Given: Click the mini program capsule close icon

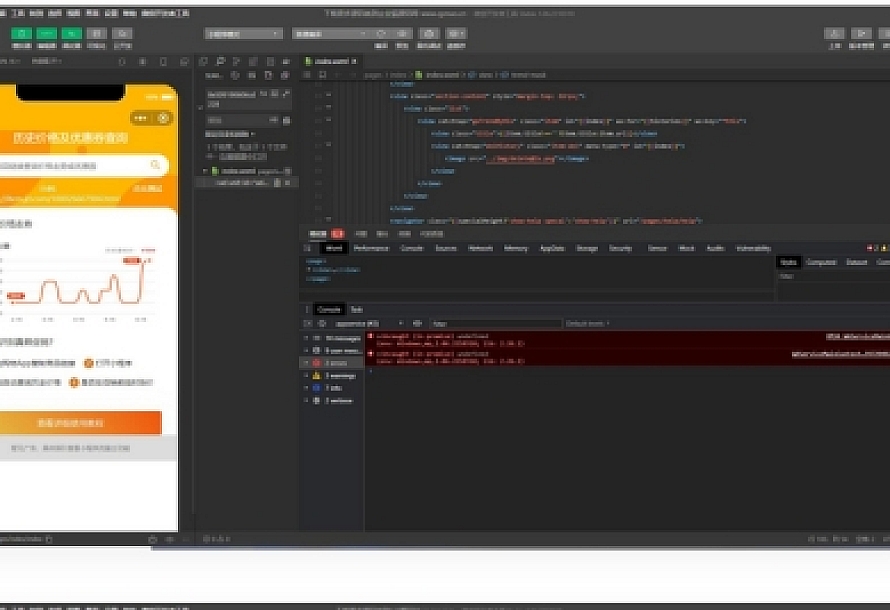Looking at the screenshot, I should [164, 118].
